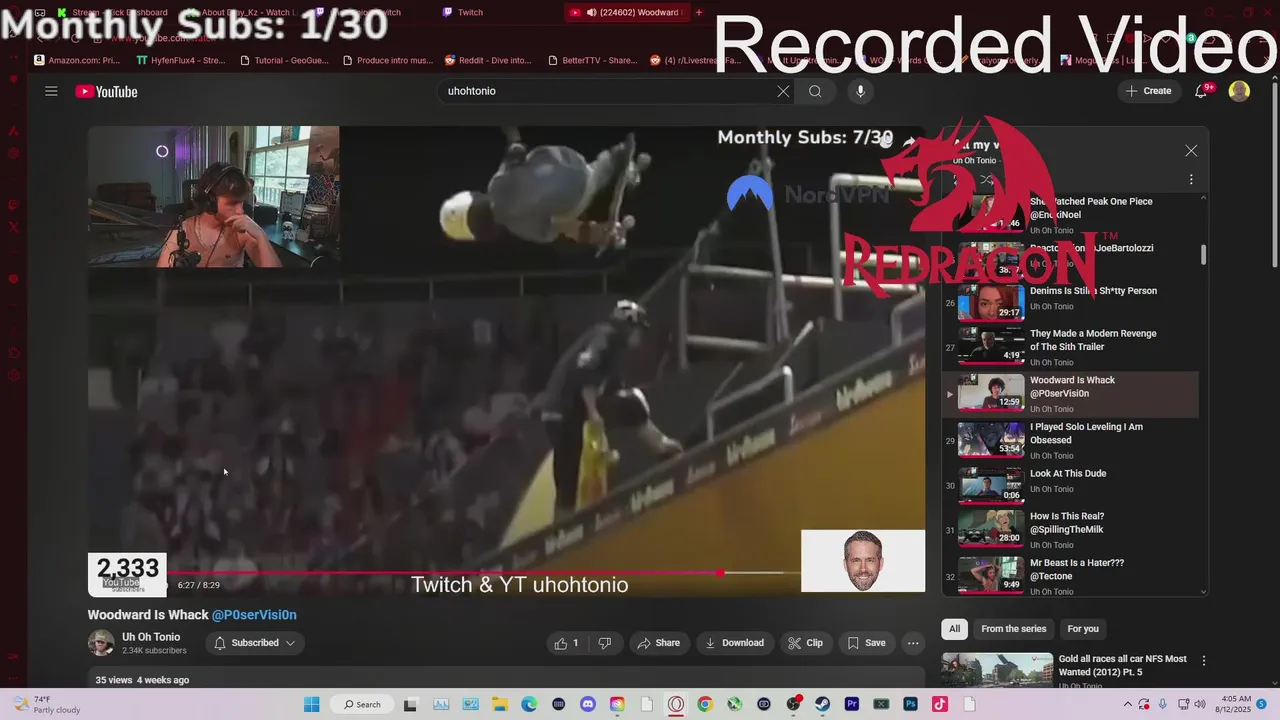Show hidden system tray icons
This screenshot has width=1280, height=720.
[x=1127, y=704]
